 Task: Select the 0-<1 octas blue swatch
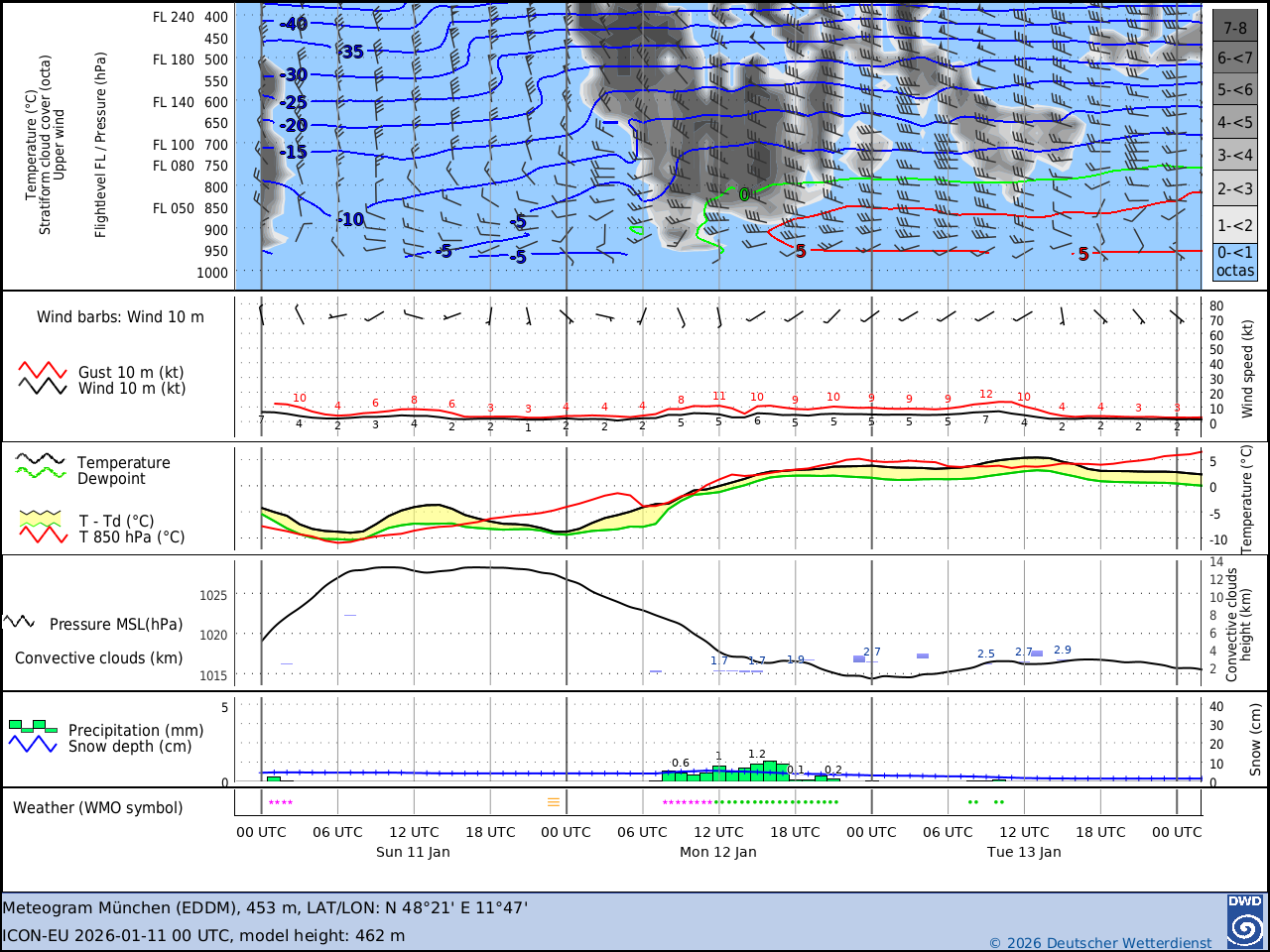point(1235,262)
